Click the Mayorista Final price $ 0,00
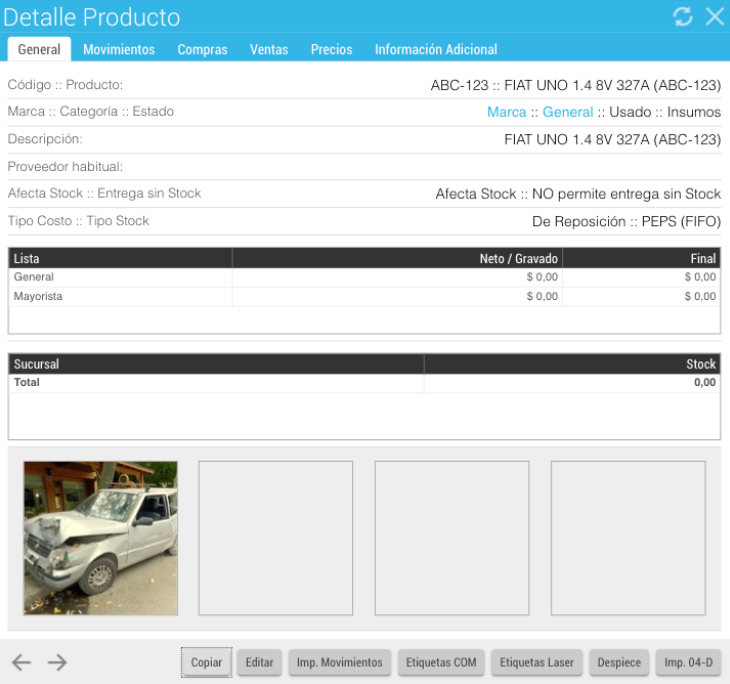Screen dimensions: 730x684 click(x=700, y=297)
